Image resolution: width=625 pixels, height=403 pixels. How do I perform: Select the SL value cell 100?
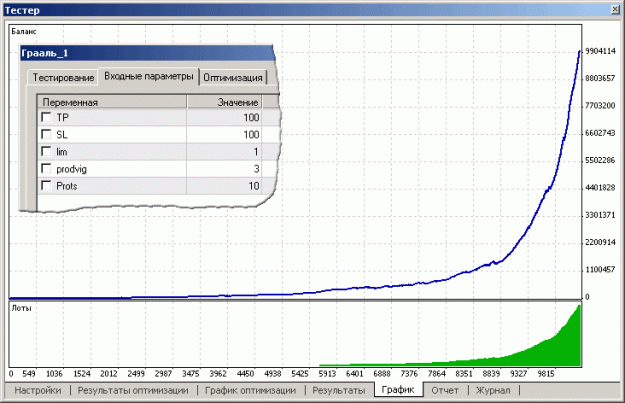224,134
